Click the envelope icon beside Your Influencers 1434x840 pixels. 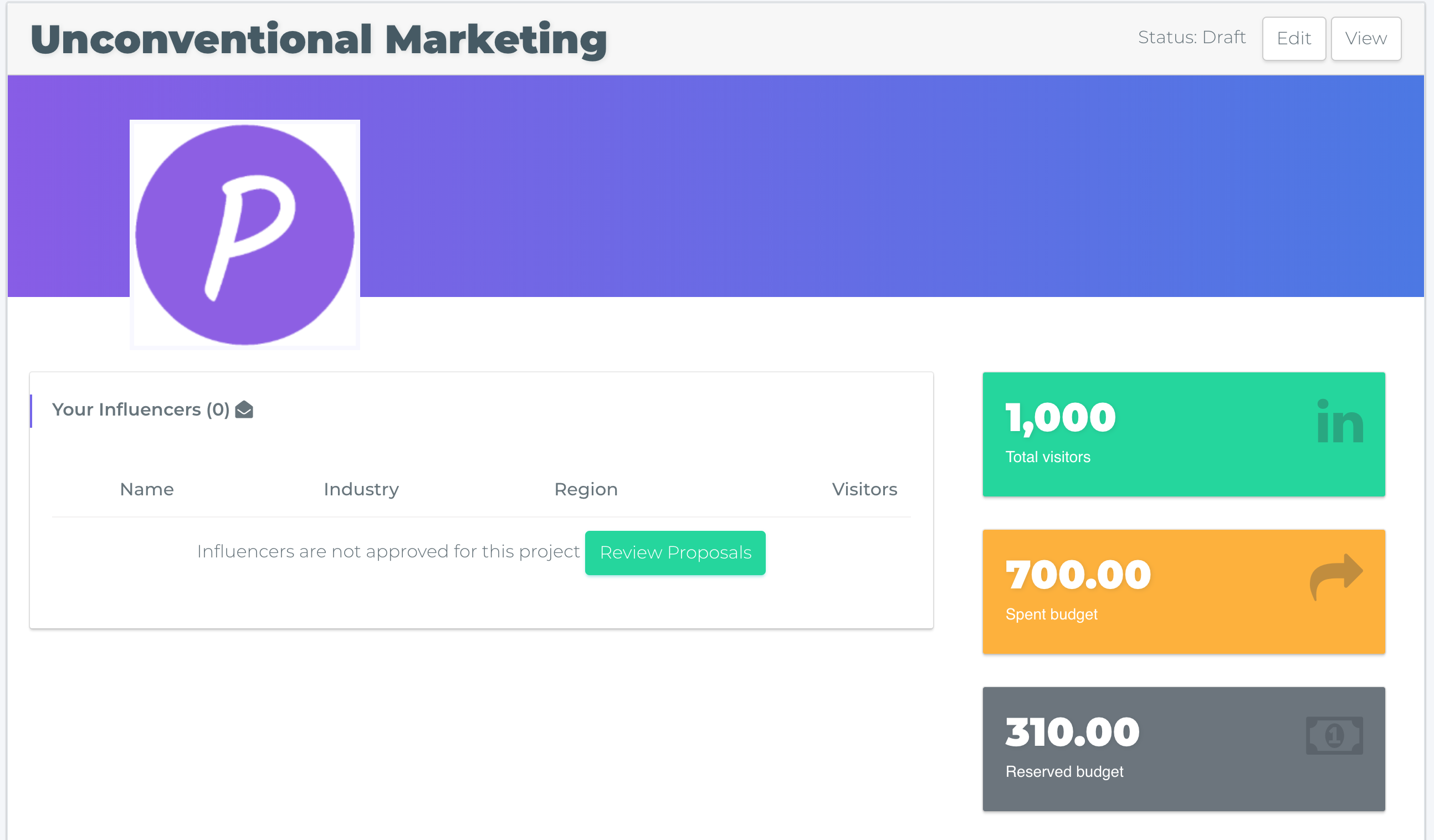click(244, 409)
